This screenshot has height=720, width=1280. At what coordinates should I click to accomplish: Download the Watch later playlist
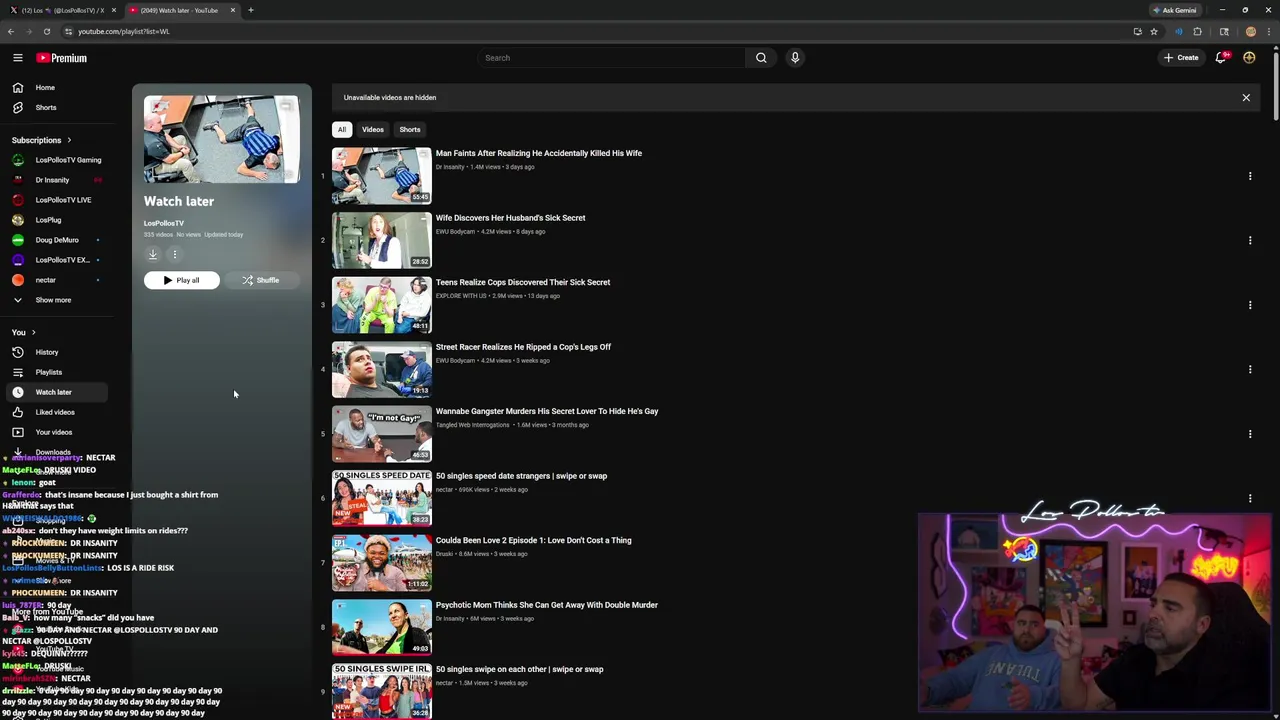[x=153, y=254]
